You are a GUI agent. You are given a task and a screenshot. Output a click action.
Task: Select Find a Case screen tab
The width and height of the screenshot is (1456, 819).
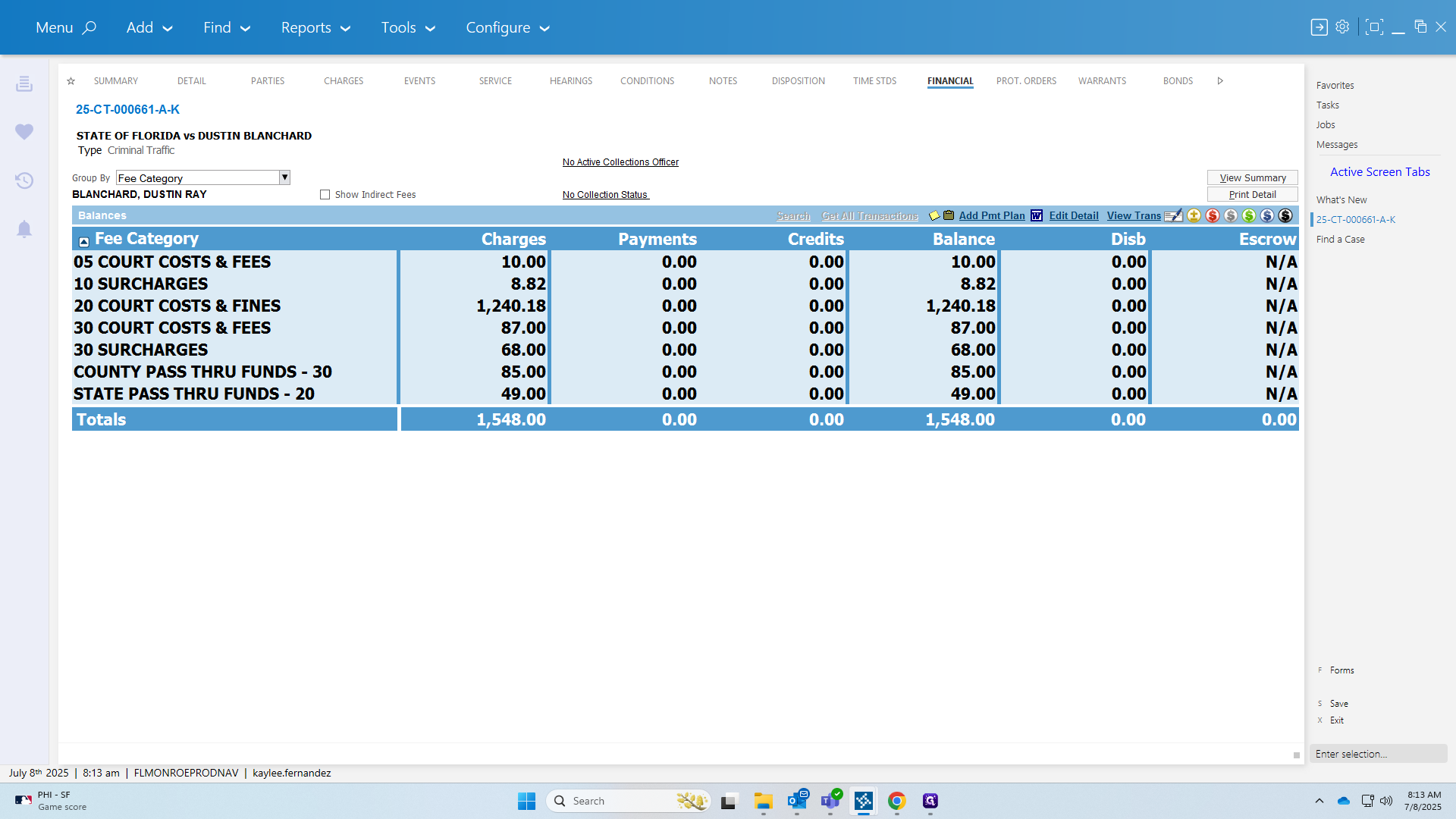pos(1340,240)
